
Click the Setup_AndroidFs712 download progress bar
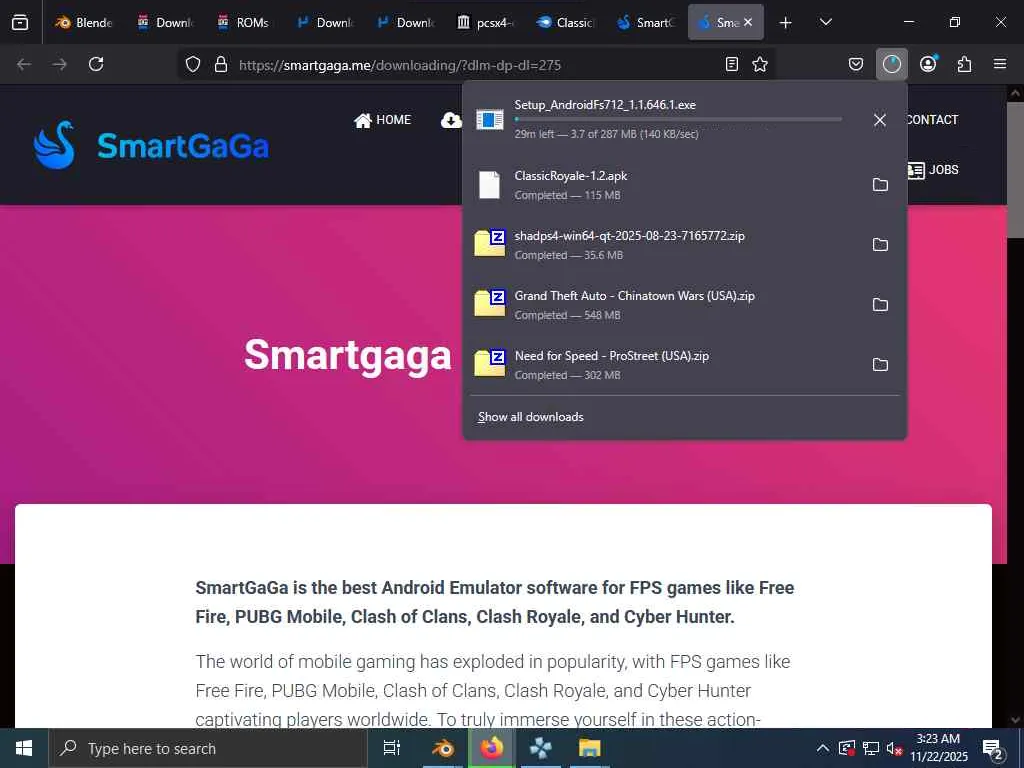tap(678, 120)
